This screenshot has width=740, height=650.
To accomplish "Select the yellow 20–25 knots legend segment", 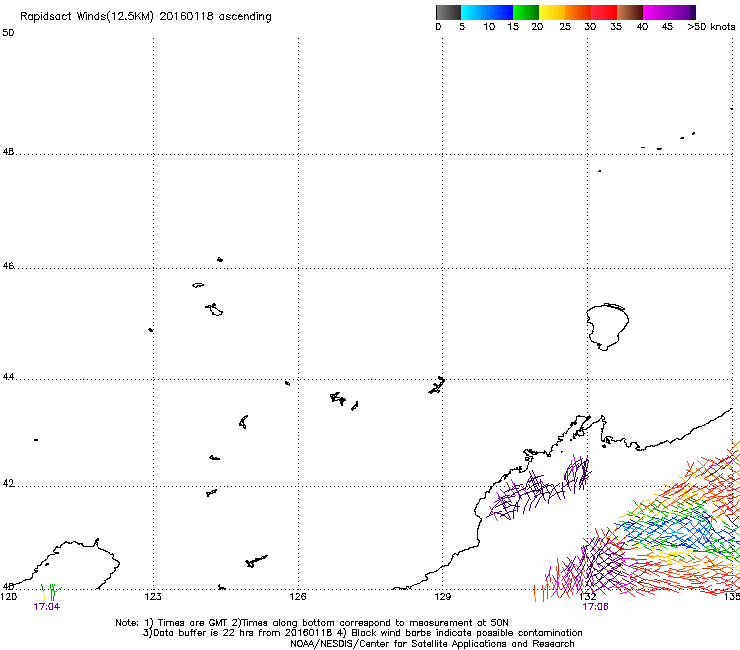I will pyautogui.click(x=552, y=12).
